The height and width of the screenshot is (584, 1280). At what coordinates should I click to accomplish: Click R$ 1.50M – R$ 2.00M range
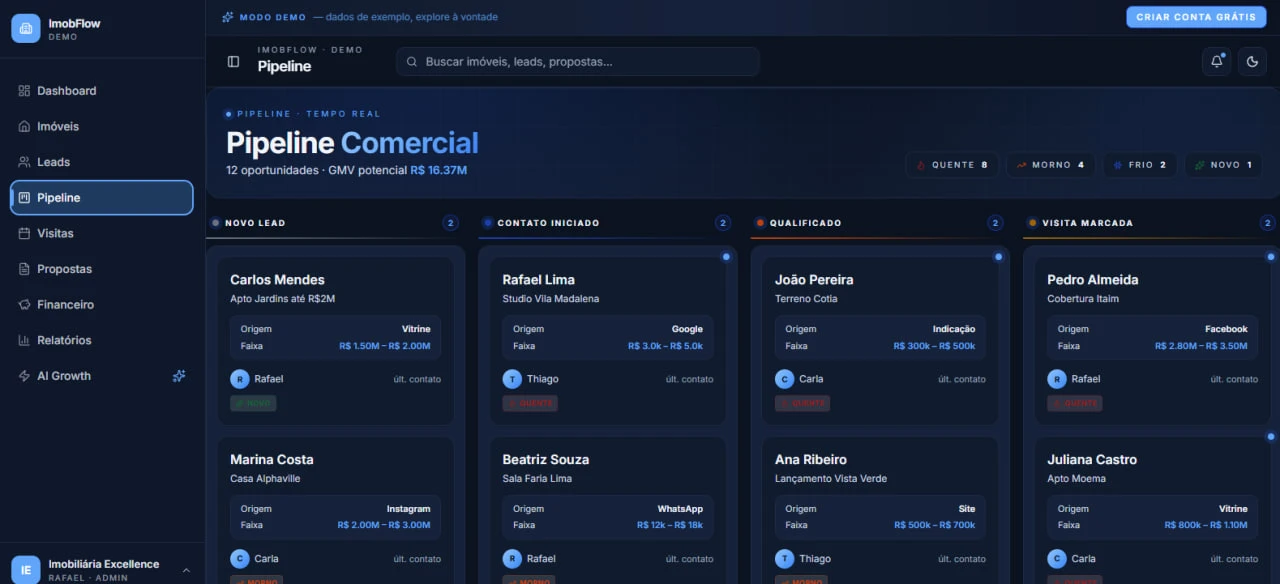(x=385, y=346)
